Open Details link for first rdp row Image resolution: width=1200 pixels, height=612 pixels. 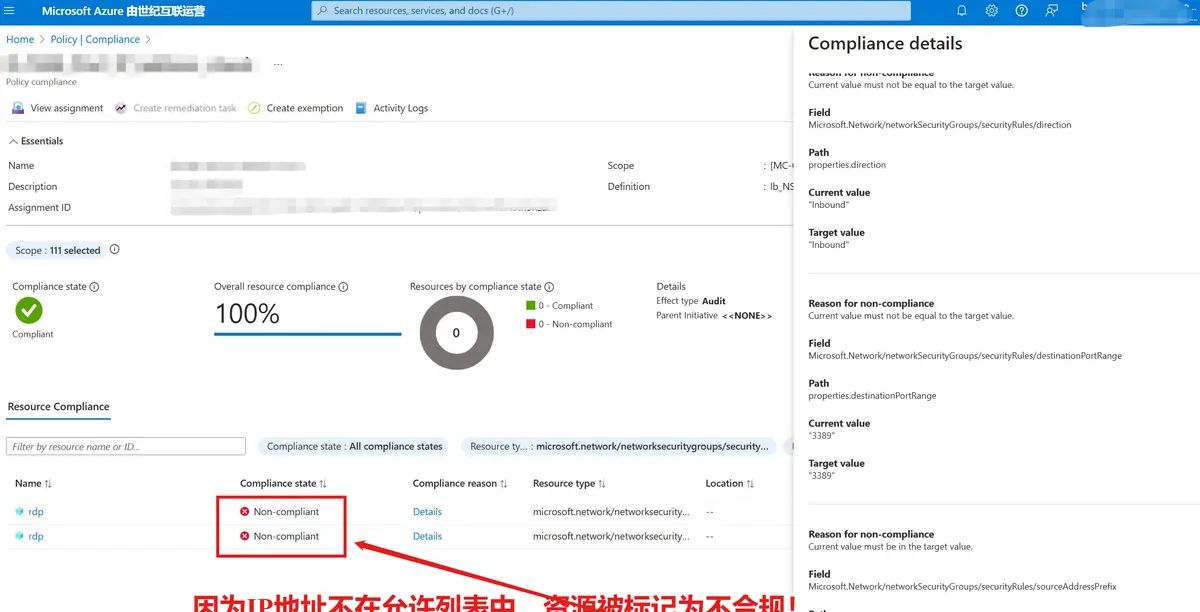point(427,512)
